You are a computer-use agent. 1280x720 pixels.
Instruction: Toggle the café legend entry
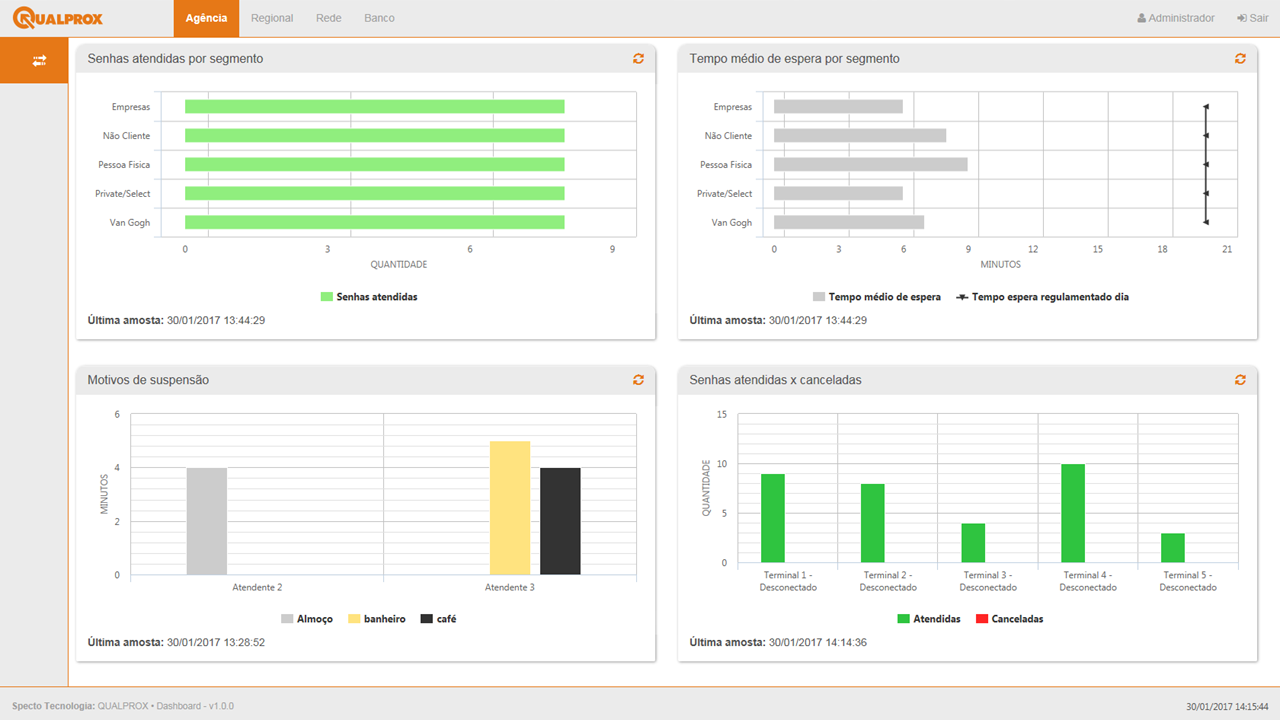pyautogui.click(x=438, y=619)
